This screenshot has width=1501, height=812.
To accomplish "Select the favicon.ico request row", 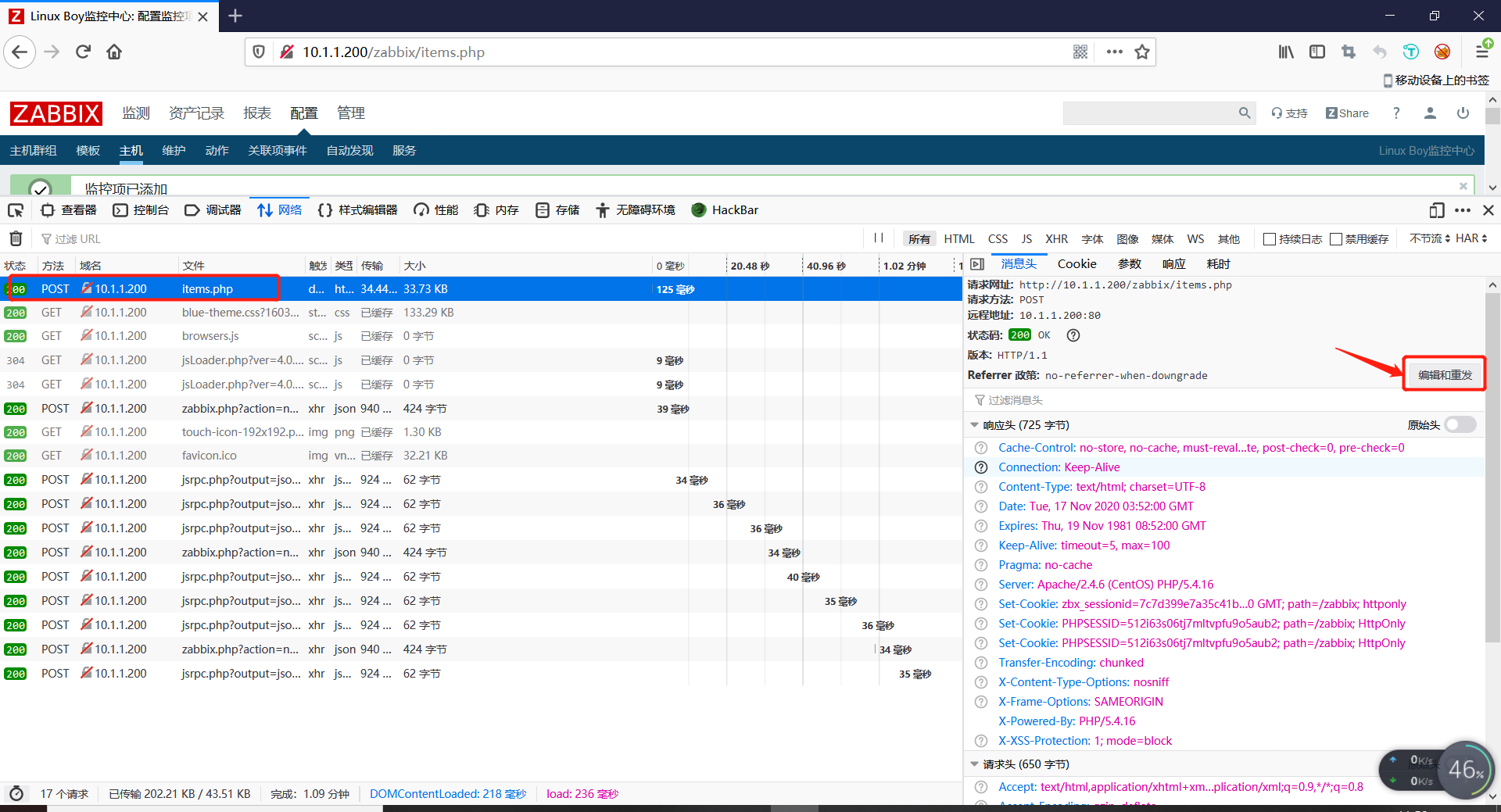I will 481,456.
